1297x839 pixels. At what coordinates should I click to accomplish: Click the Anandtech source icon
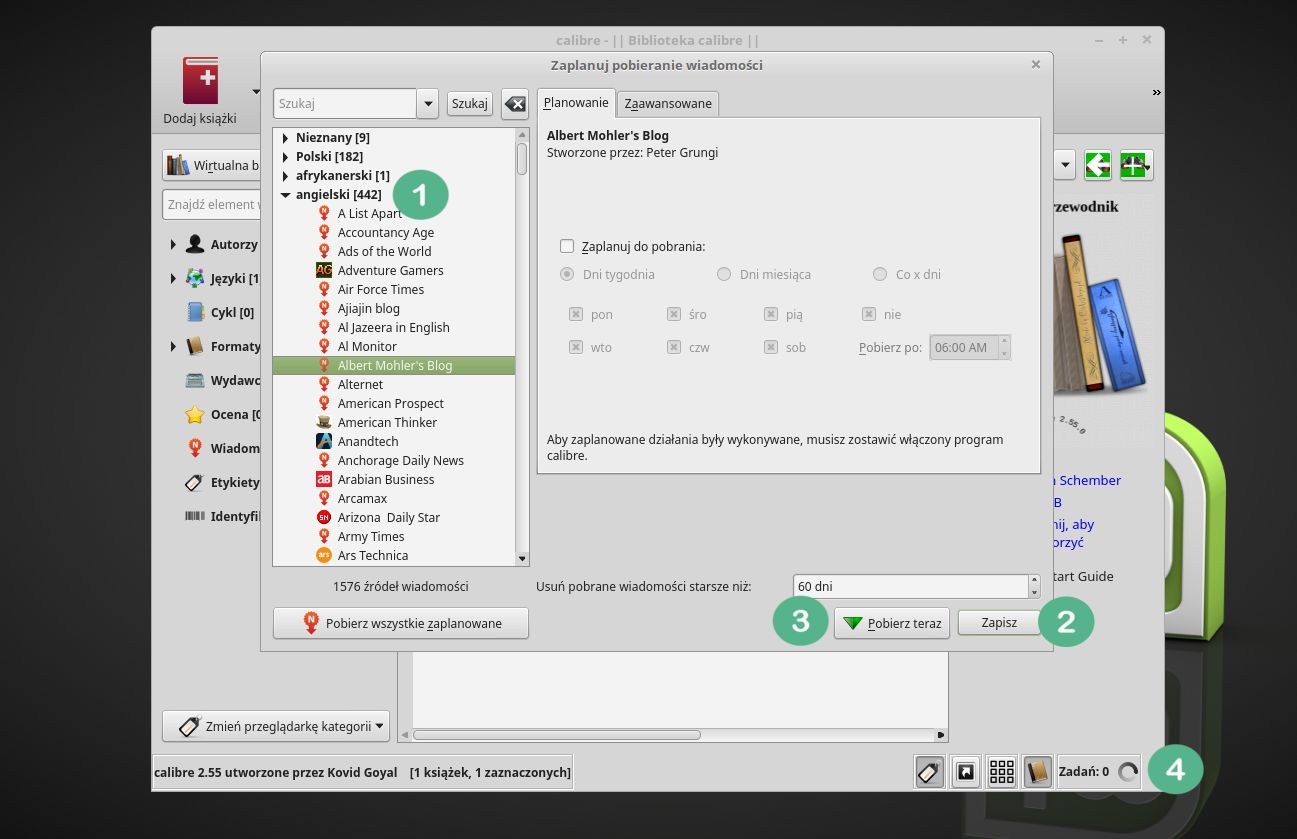tap(324, 441)
